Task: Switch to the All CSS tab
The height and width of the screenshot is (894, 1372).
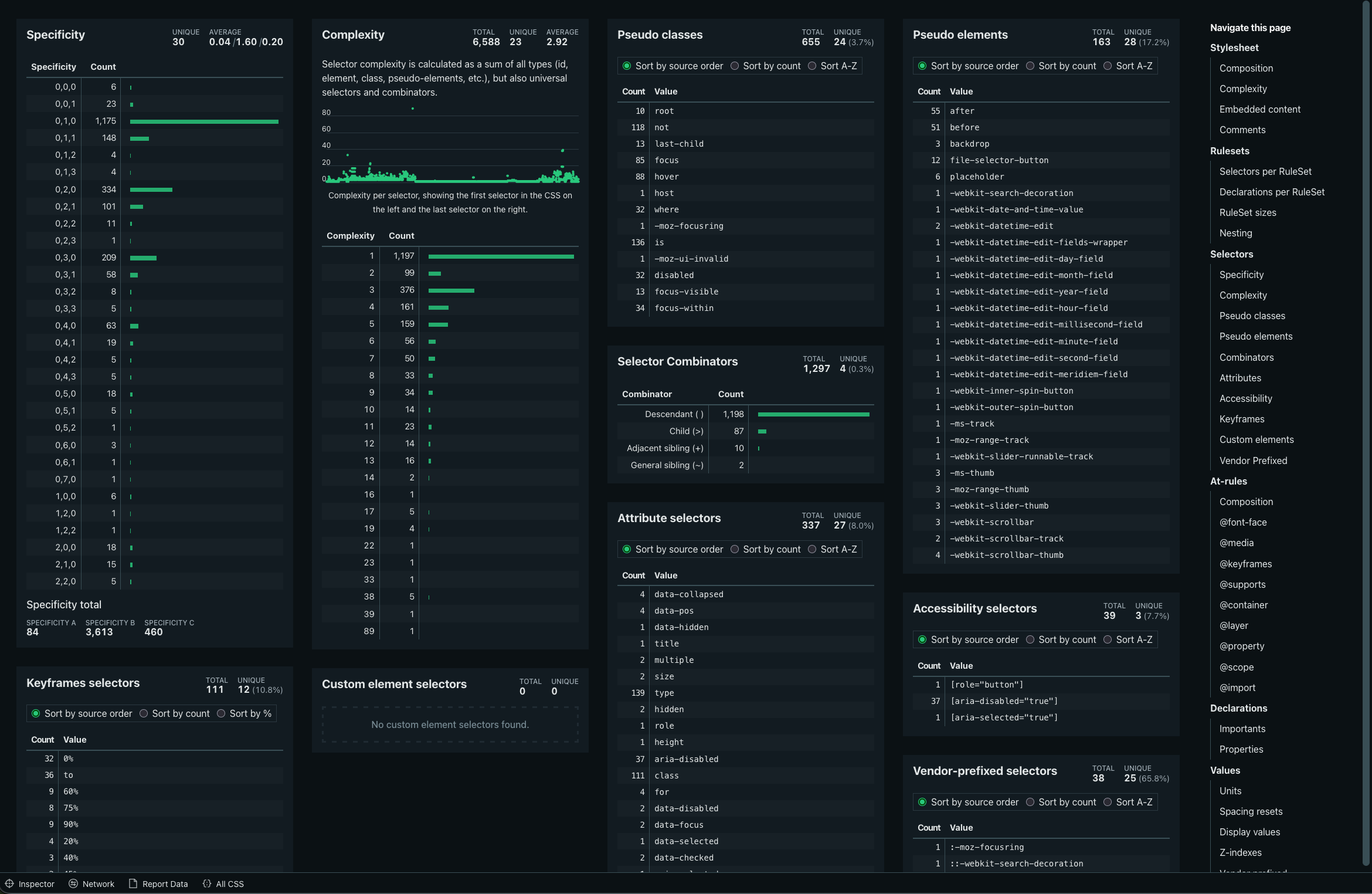Action: [x=223, y=883]
